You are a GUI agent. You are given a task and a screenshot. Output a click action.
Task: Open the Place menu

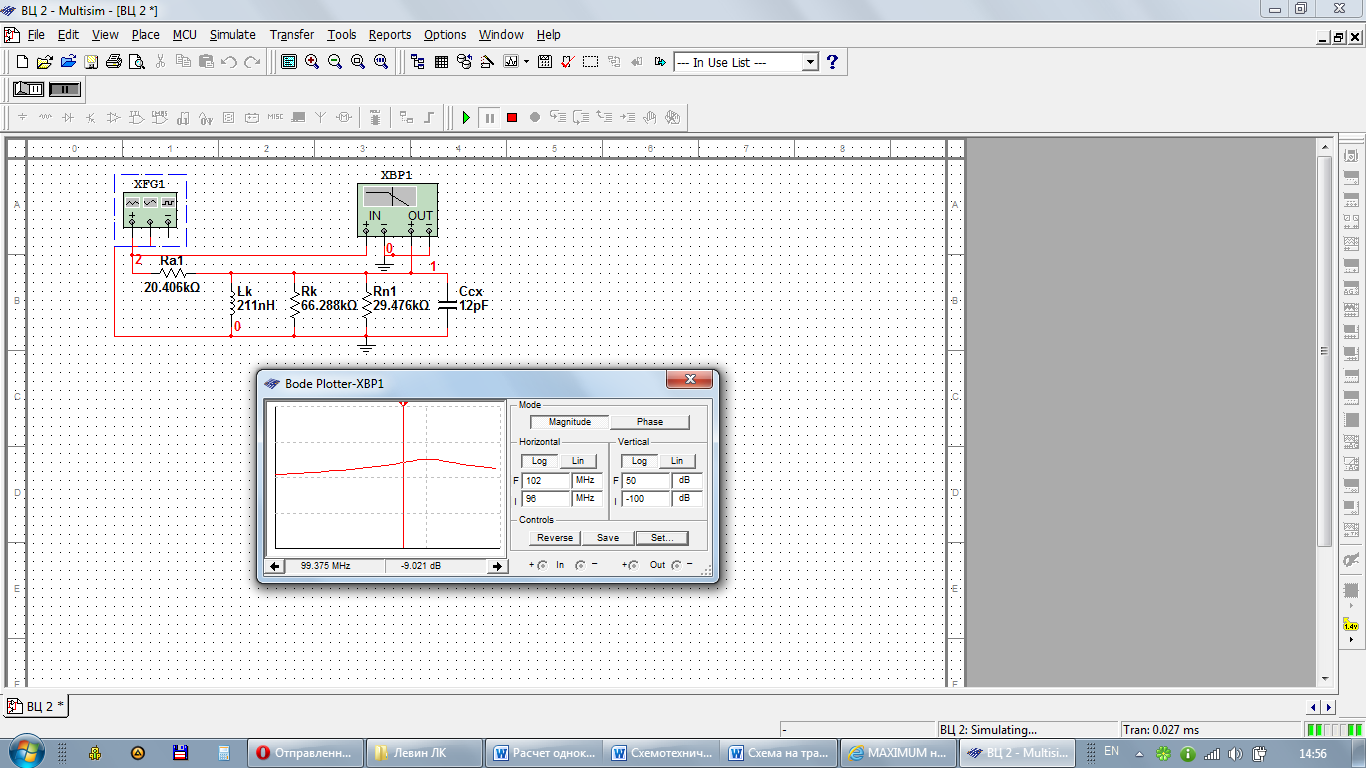pyautogui.click(x=145, y=34)
